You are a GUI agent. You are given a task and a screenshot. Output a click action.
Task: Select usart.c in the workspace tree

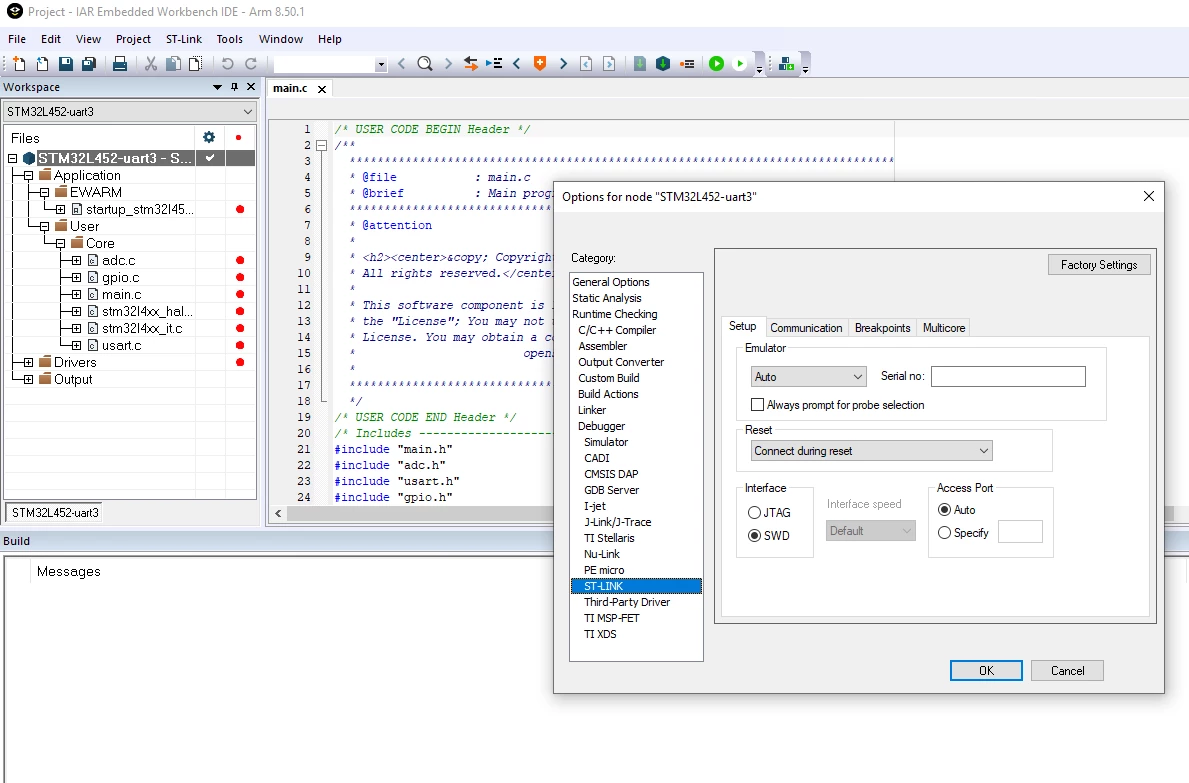click(121, 345)
